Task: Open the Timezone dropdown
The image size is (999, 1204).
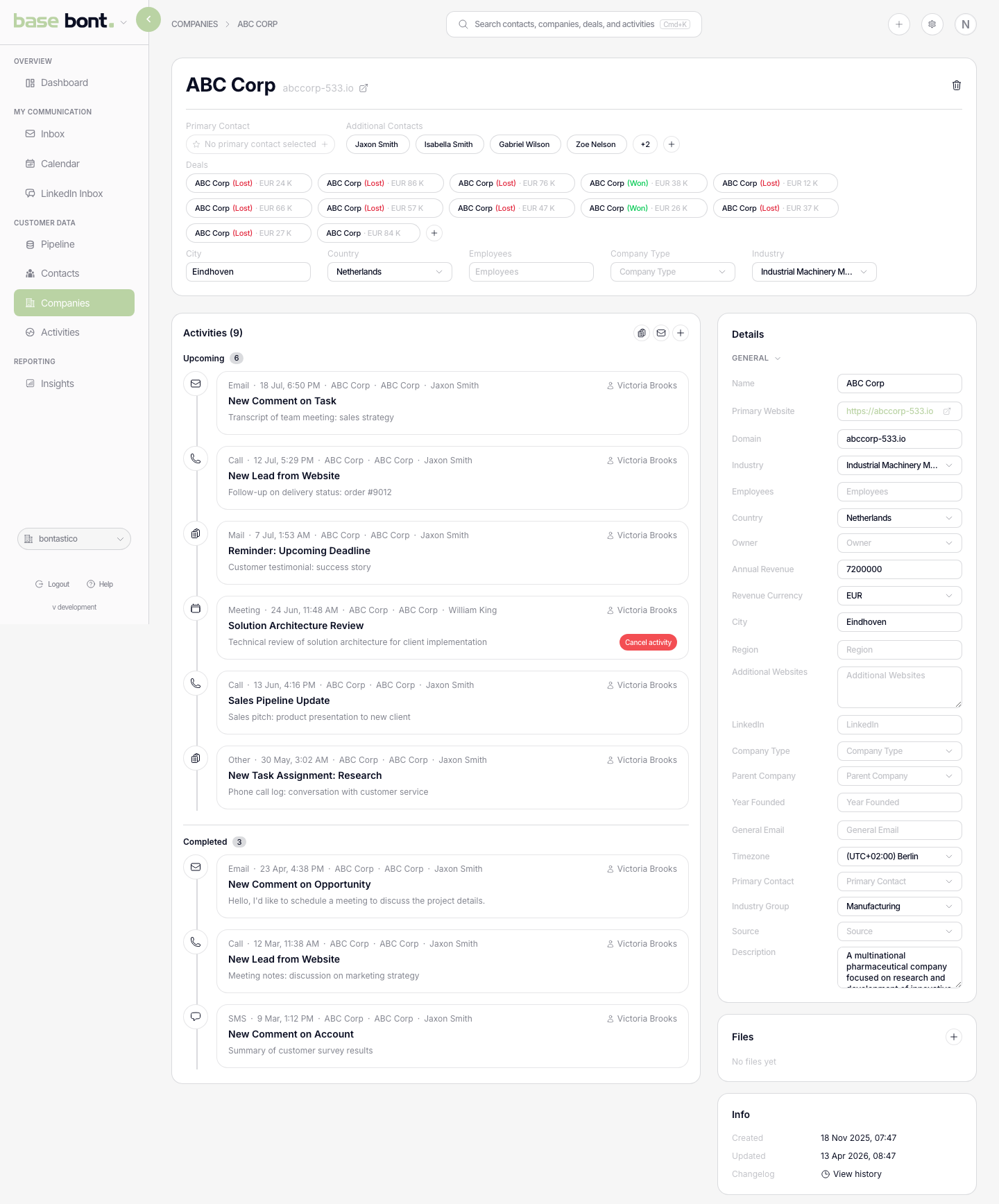Action: tap(900, 857)
